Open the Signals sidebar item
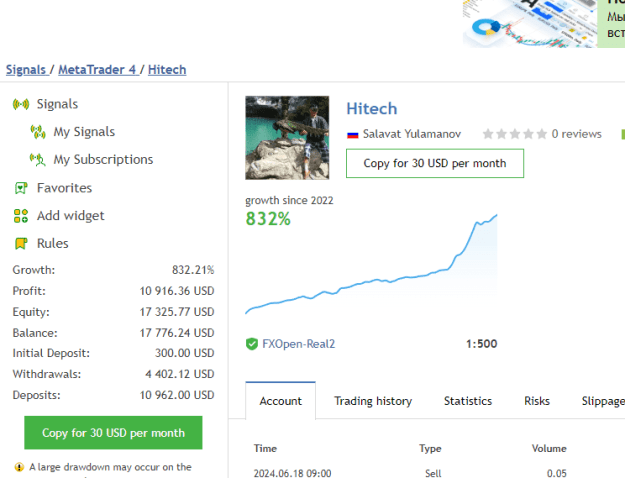Viewport: 625px width, 478px height. (57, 104)
